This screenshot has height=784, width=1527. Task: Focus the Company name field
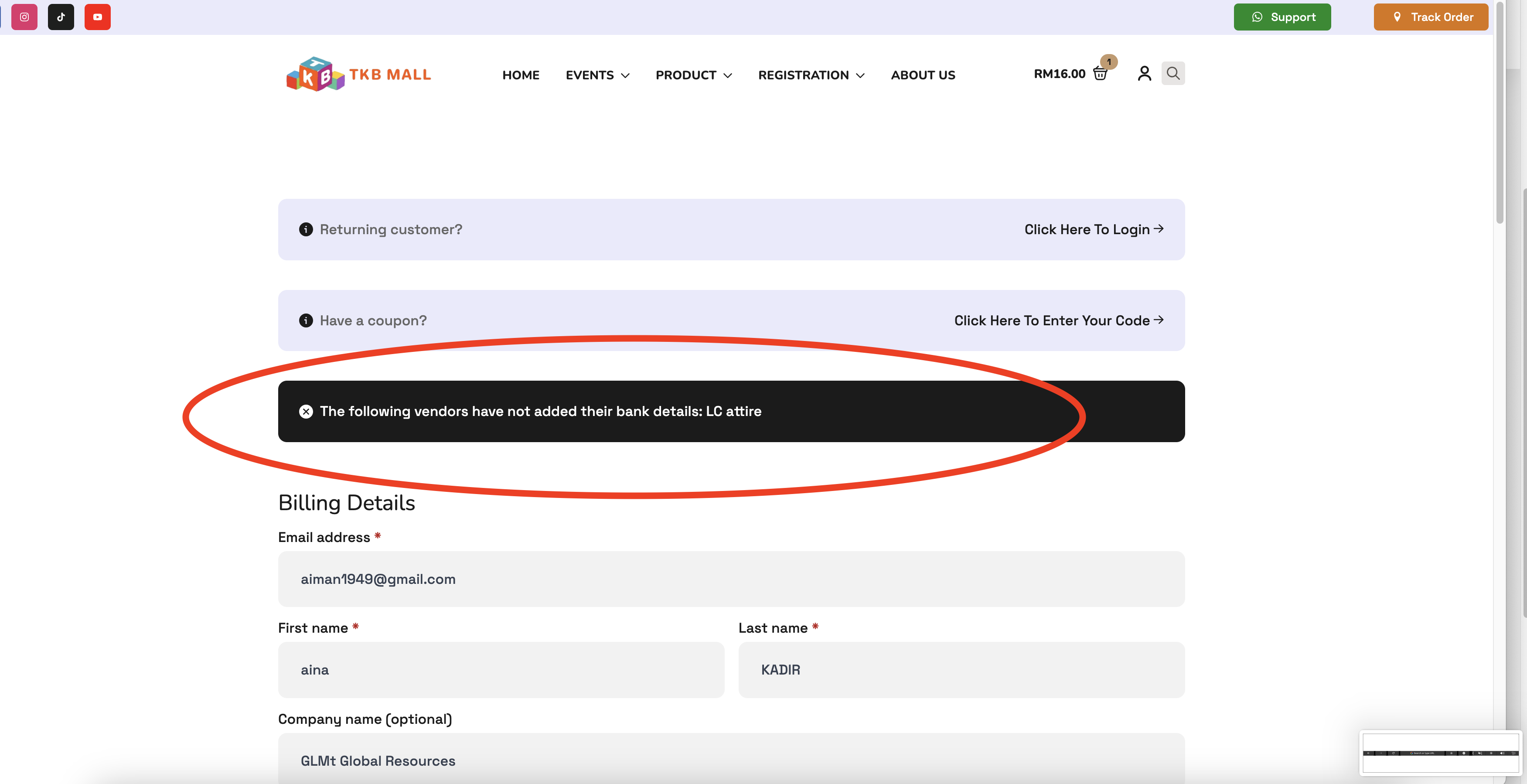(x=732, y=760)
